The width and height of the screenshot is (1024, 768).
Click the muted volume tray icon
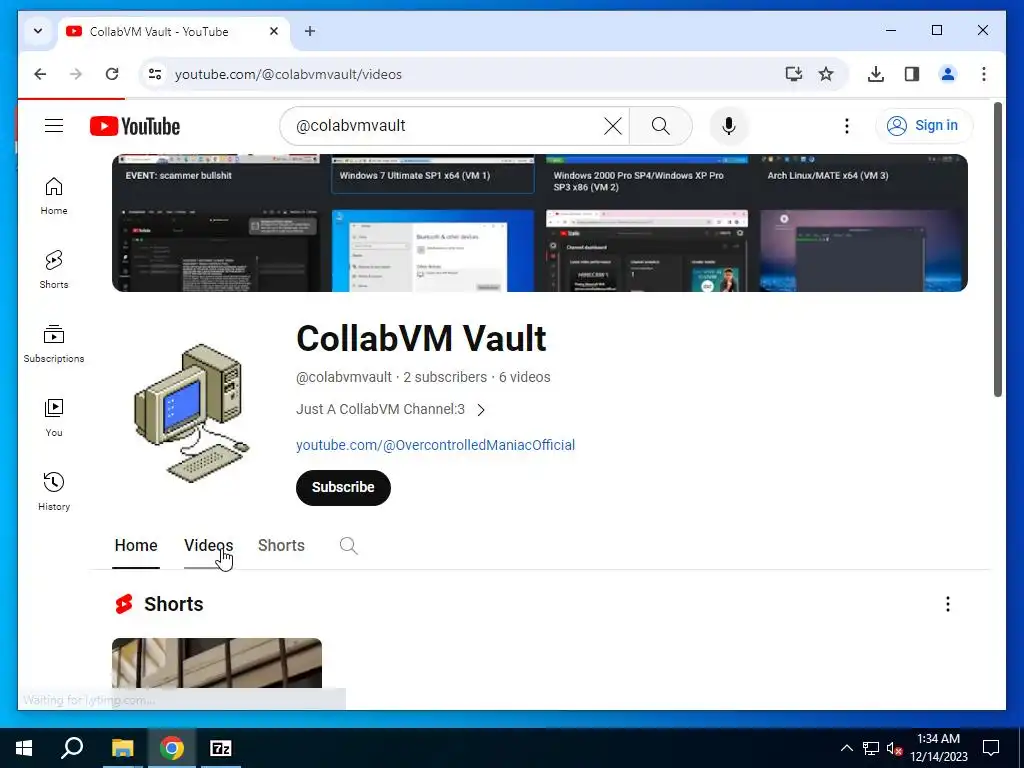895,748
